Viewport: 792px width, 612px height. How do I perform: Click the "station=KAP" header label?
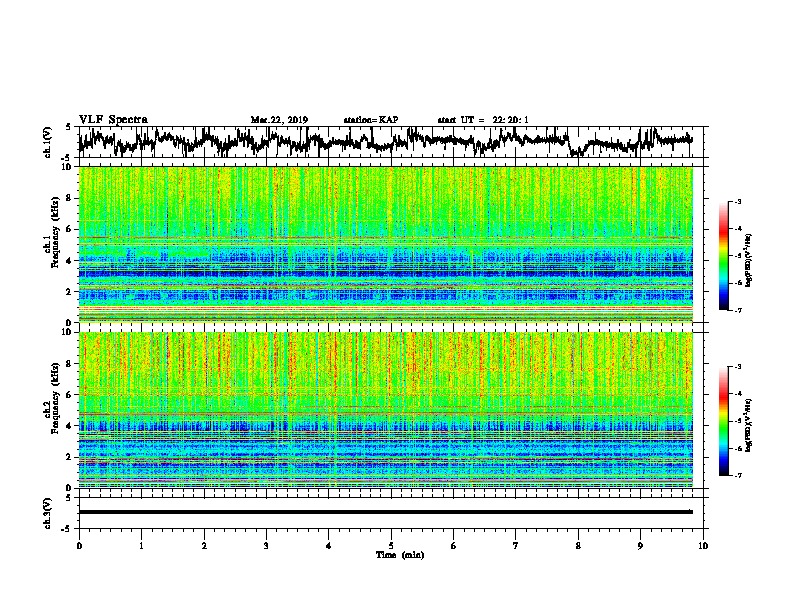(371, 120)
